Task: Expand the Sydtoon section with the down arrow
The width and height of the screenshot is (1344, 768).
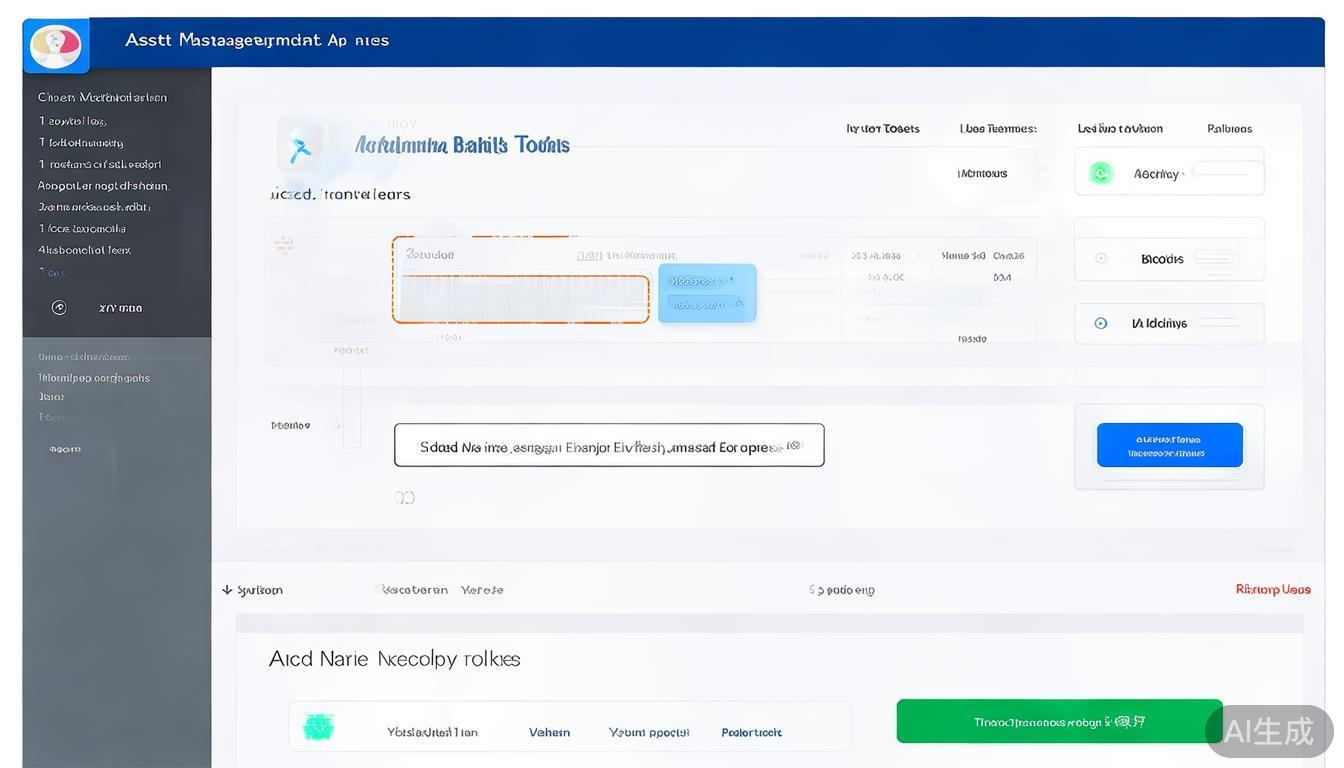Action: pyautogui.click(x=227, y=590)
